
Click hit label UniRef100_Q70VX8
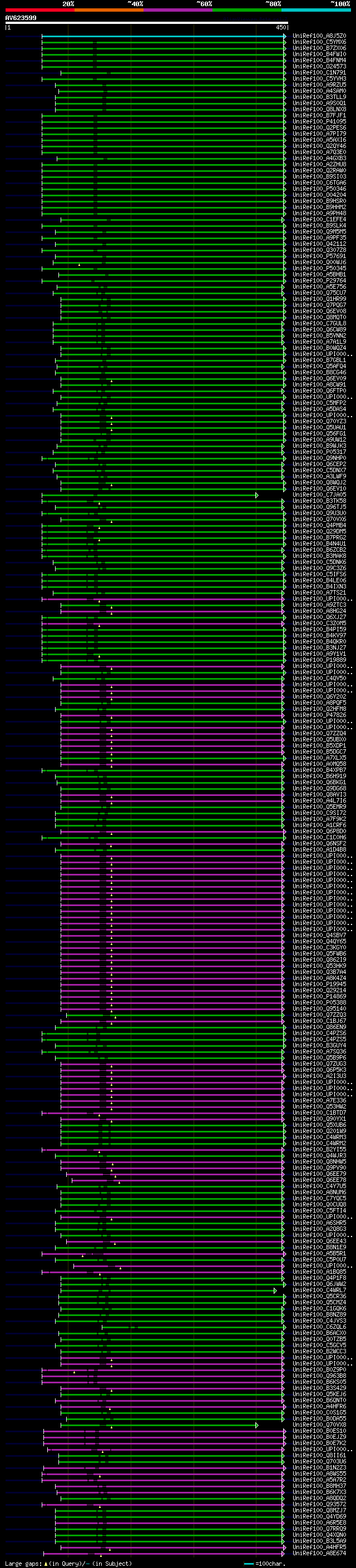[319, 1425]
